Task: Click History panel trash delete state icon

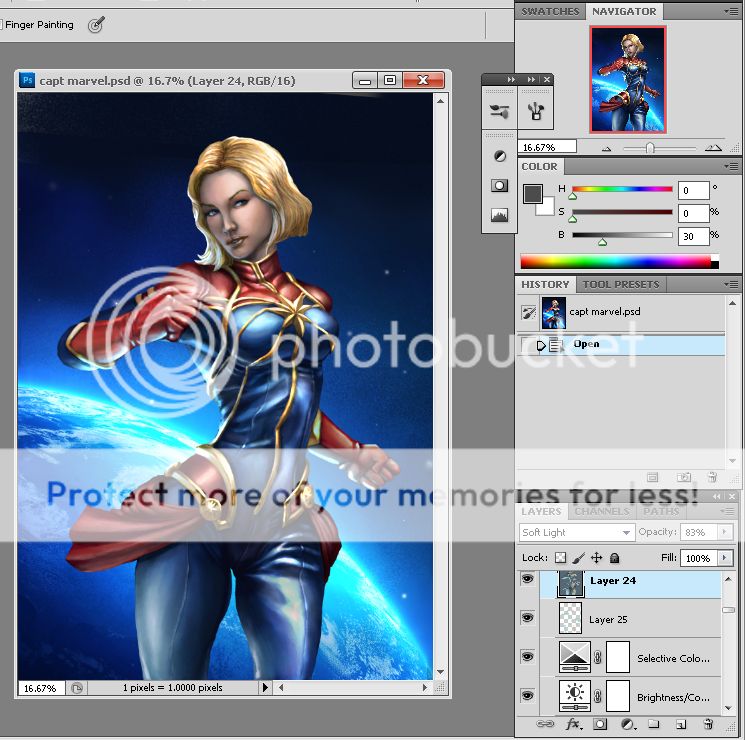Action: coord(712,477)
